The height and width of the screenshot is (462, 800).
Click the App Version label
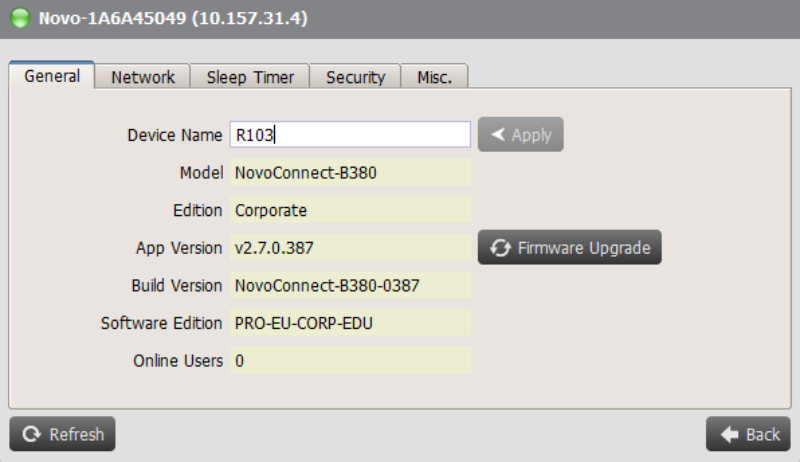[179, 248]
